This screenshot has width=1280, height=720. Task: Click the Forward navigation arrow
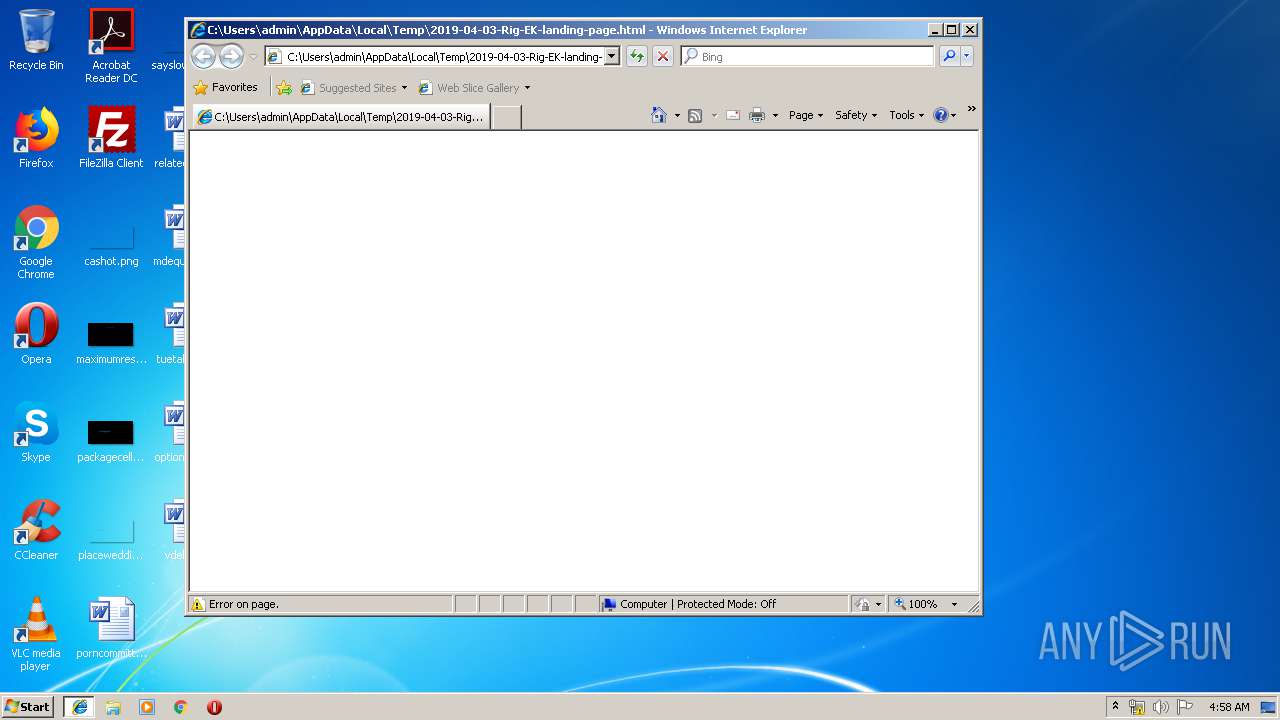[231, 56]
